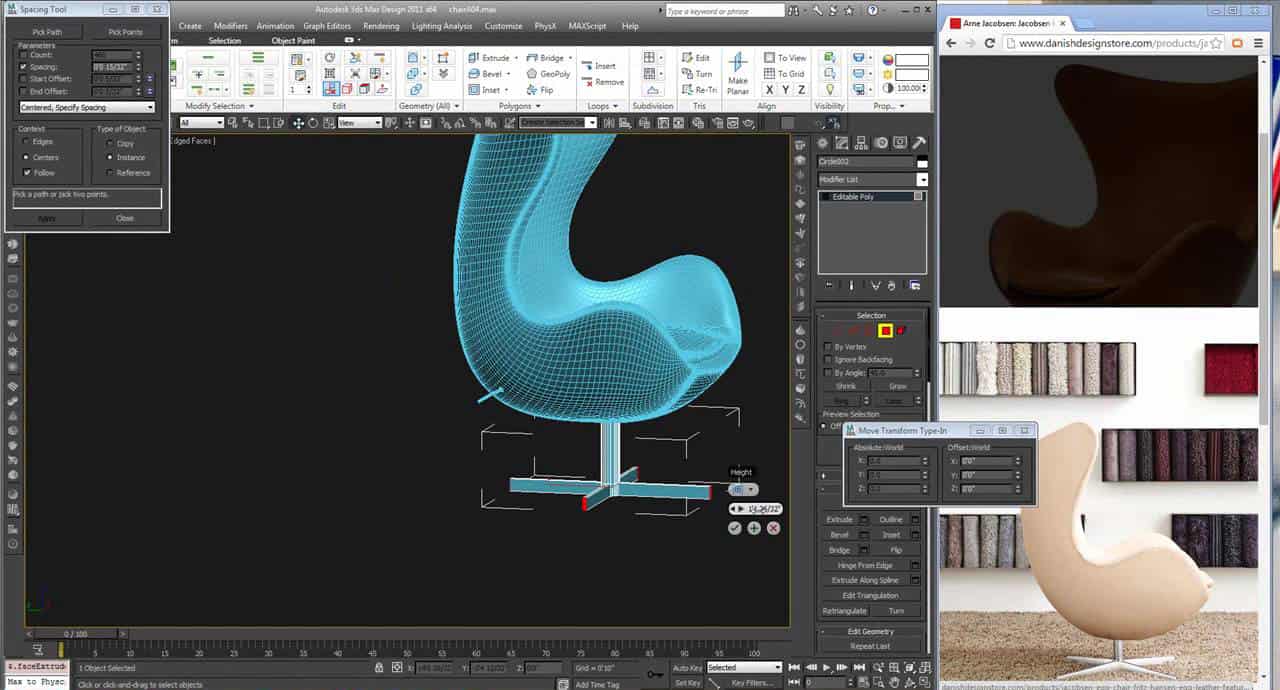Click the object color swatch beside the name field
1280x690 pixels.
[x=923, y=161]
